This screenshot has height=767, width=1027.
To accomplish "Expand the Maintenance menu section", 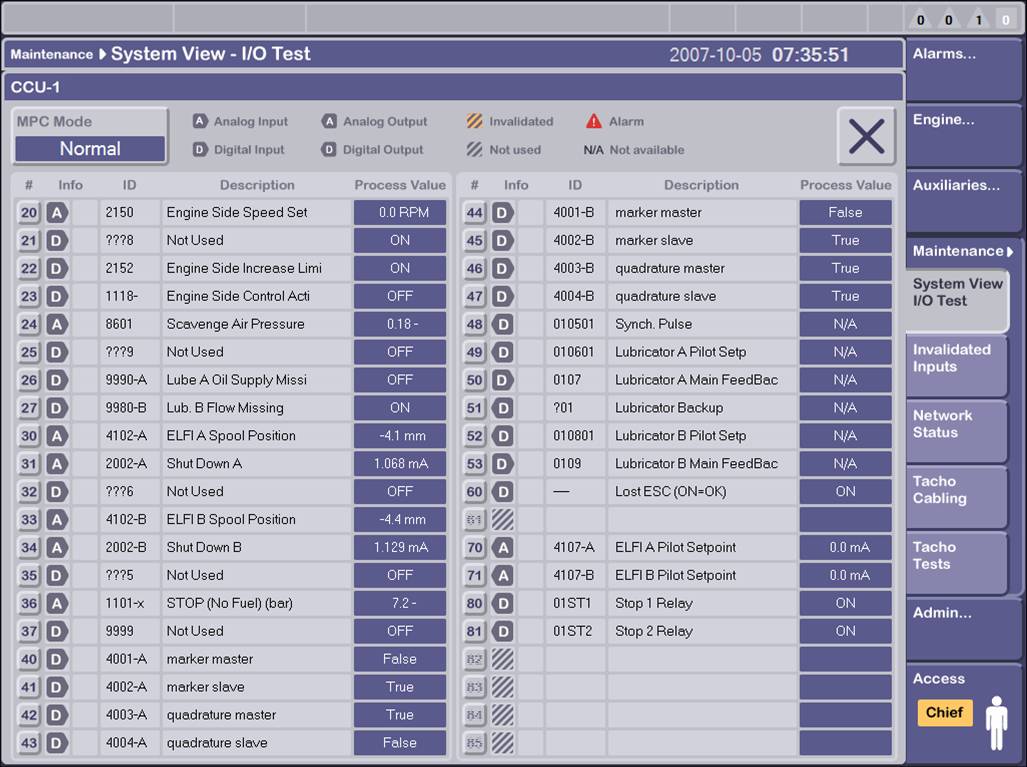I will point(962,251).
